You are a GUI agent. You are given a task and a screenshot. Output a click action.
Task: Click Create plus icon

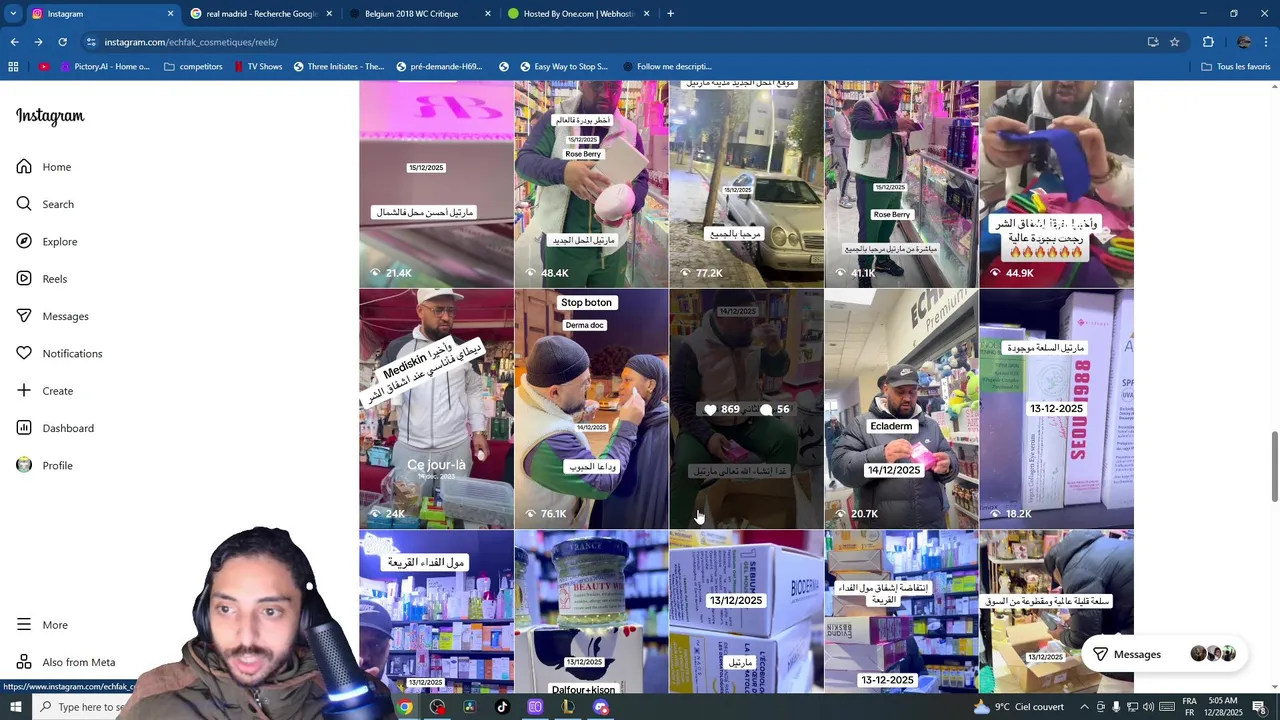24,391
